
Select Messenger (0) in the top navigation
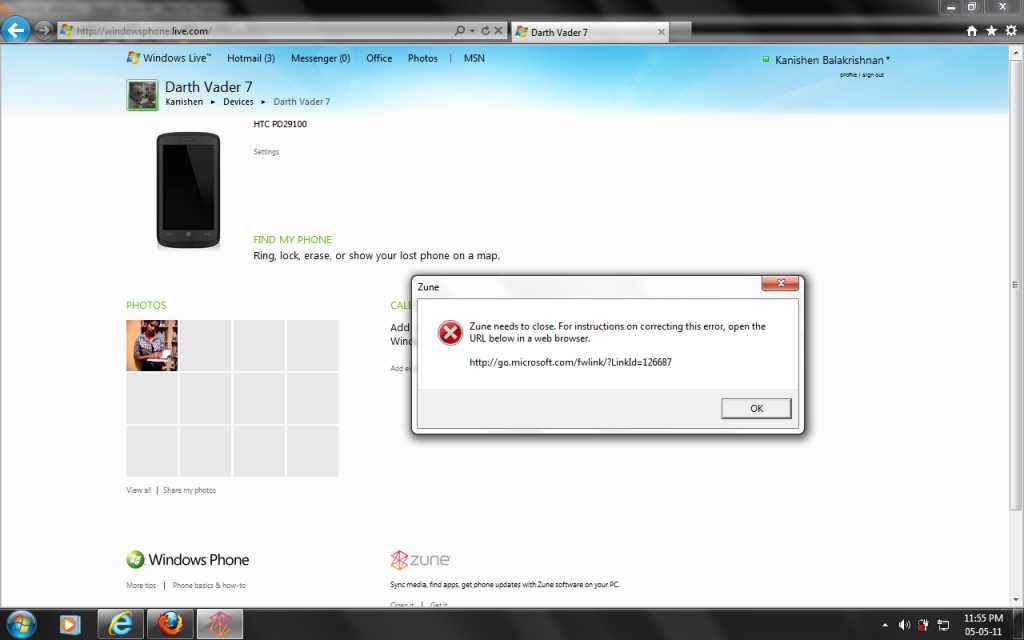pyautogui.click(x=320, y=58)
